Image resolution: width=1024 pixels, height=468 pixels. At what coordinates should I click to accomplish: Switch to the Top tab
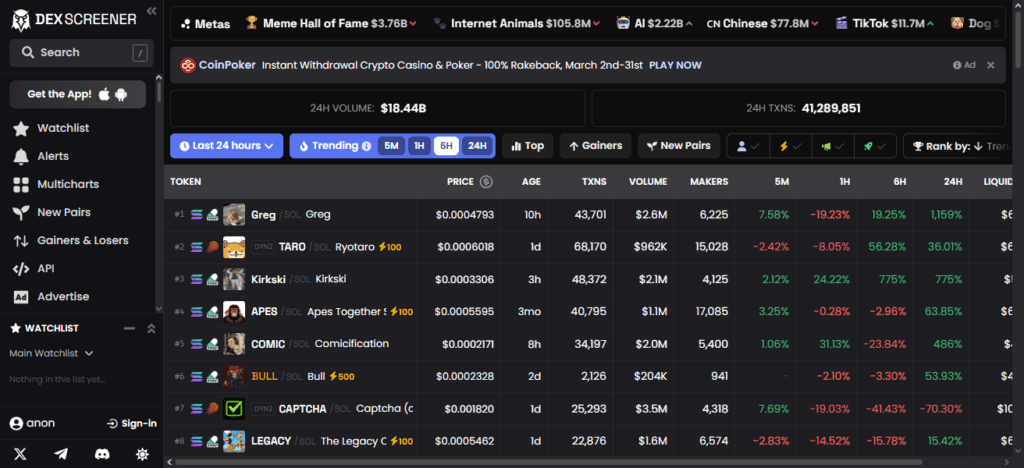[528, 146]
